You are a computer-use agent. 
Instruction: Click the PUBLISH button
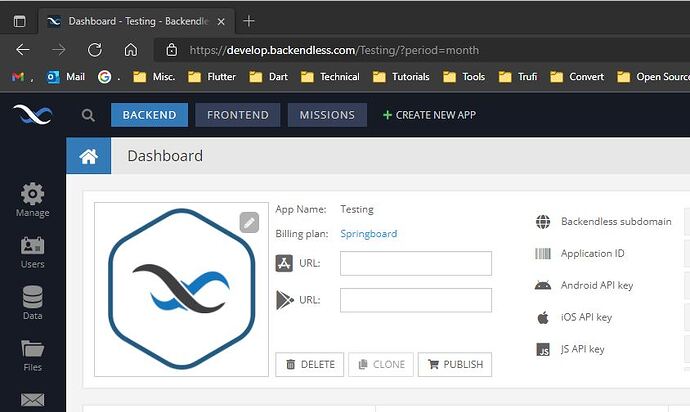pos(455,364)
